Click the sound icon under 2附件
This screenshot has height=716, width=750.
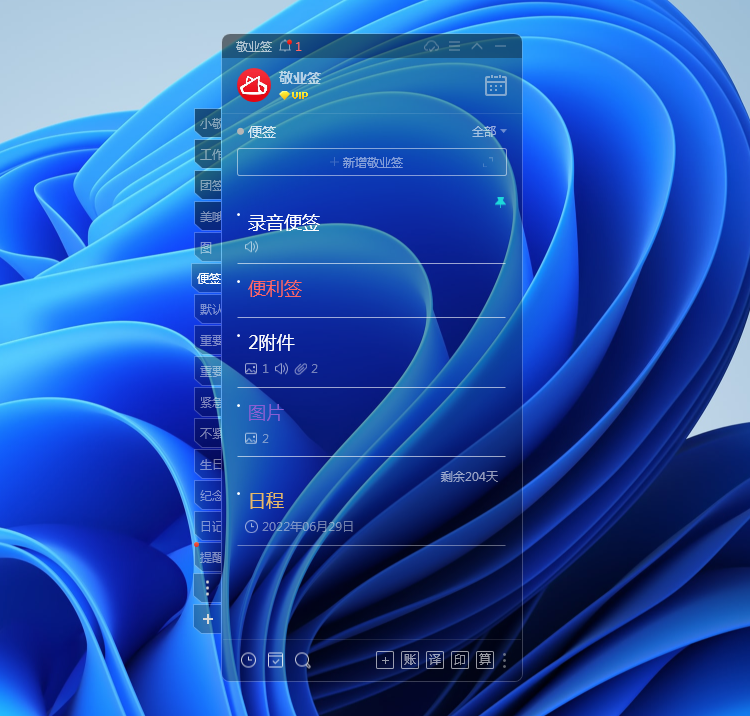(x=282, y=368)
